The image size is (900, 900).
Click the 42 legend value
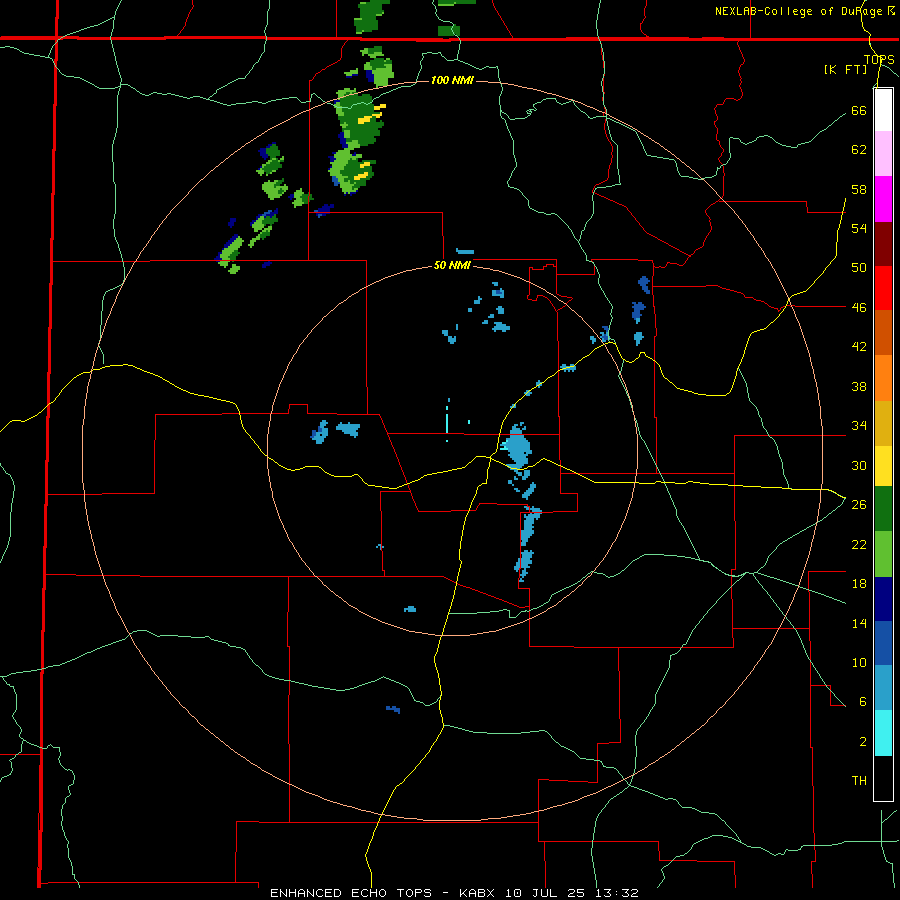pos(859,347)
